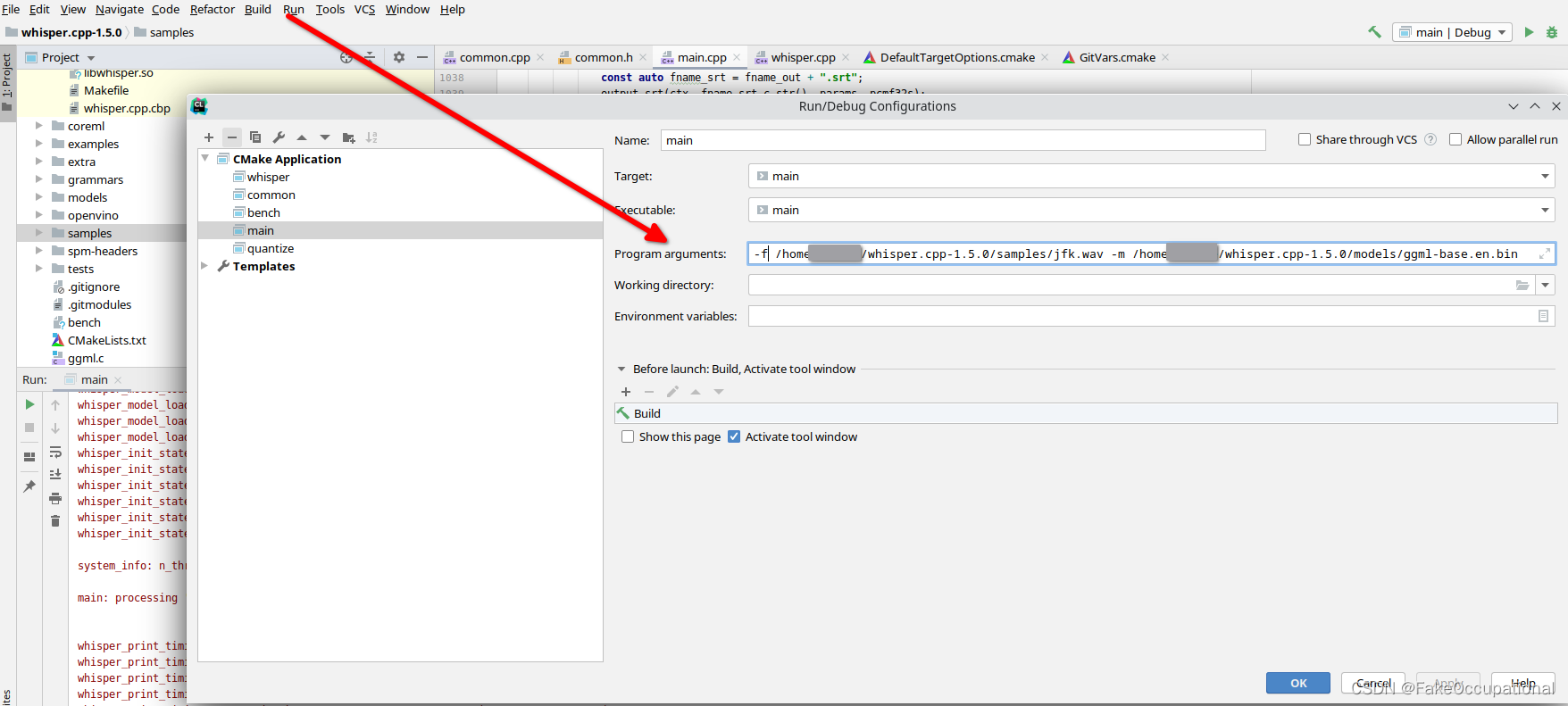Open Share through VCS help icon
This screenshot has width=1568, height=706.
coord(1430,139)
